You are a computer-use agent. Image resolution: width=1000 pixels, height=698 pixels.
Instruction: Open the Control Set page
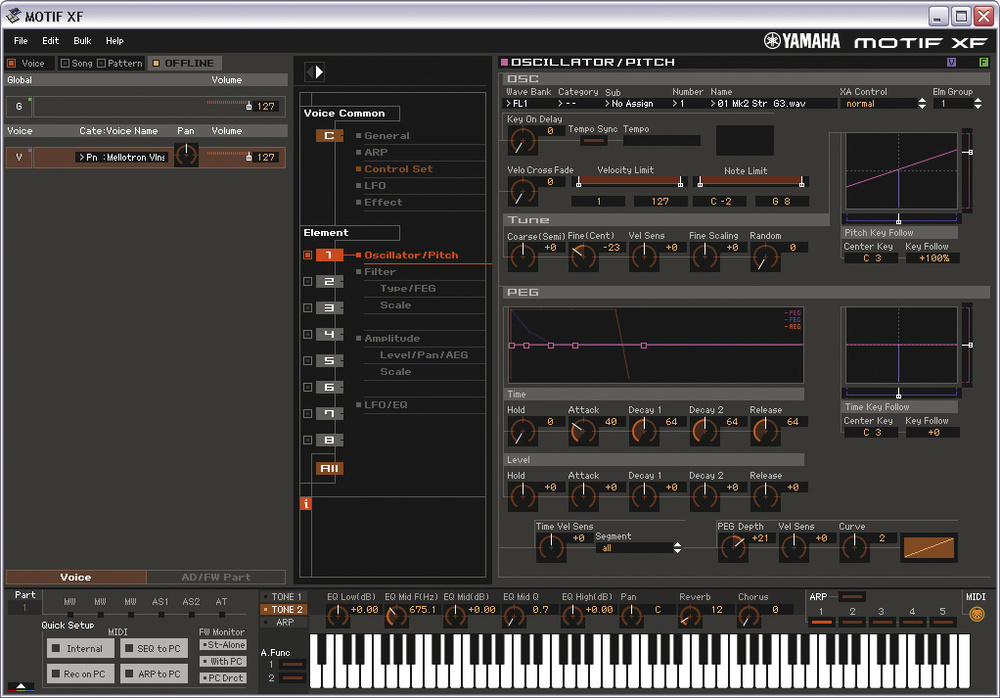pos(398,168)
